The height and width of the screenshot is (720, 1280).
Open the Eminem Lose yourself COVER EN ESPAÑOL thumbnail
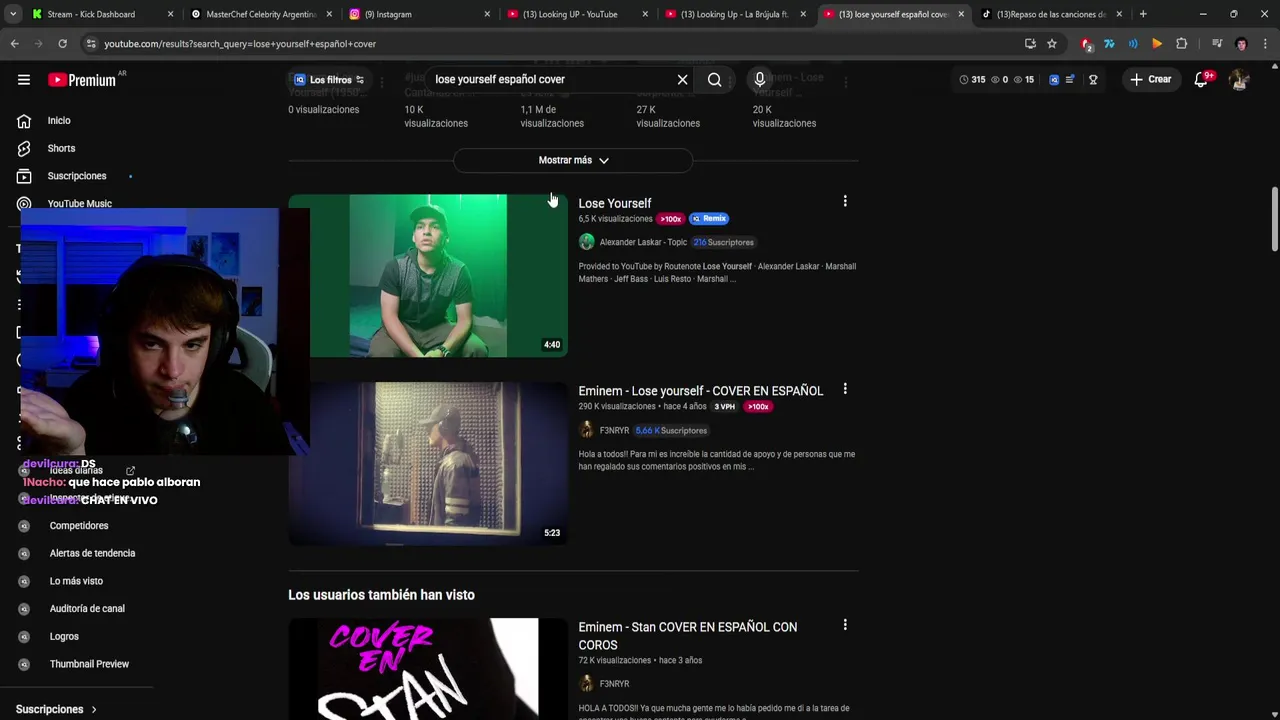coord(428,464)
